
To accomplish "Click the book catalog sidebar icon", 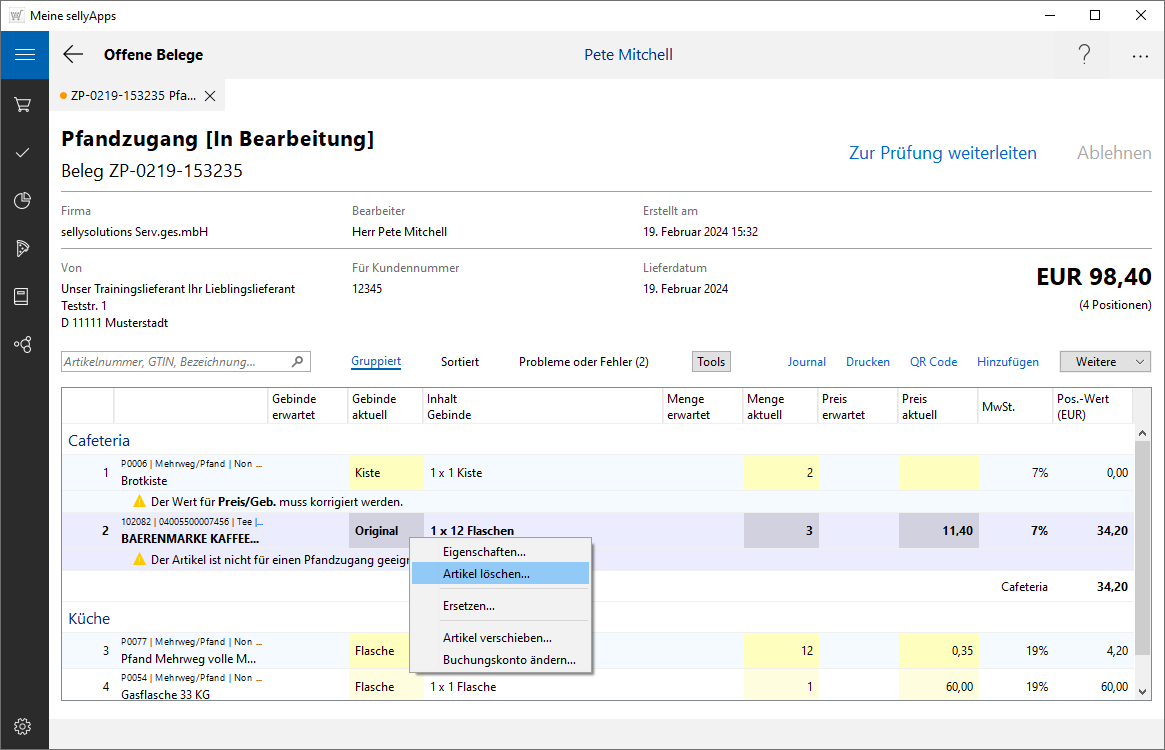I will tap(23, 296).
